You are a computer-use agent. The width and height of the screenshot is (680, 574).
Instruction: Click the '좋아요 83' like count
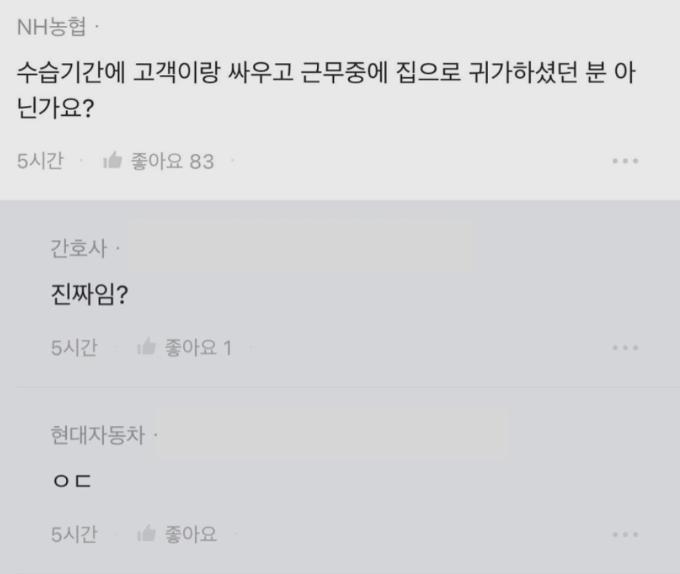(x=172, y=161)
